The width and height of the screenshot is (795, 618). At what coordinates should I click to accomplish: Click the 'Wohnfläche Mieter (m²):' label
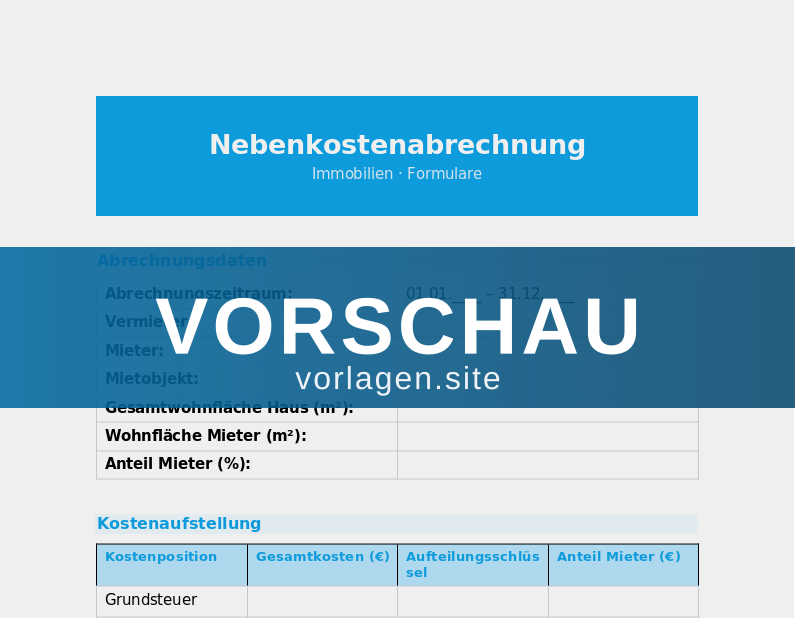click(205, 435)
